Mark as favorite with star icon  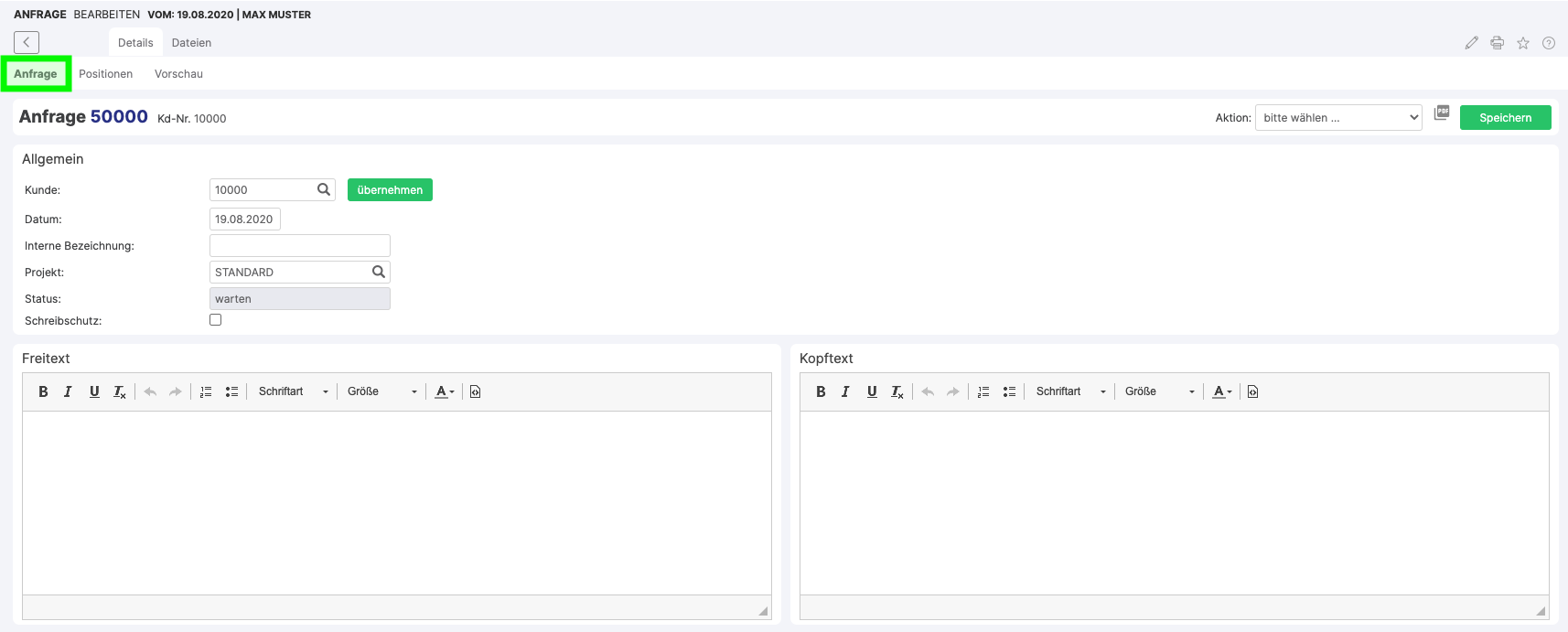click(x=1523, y=43)
